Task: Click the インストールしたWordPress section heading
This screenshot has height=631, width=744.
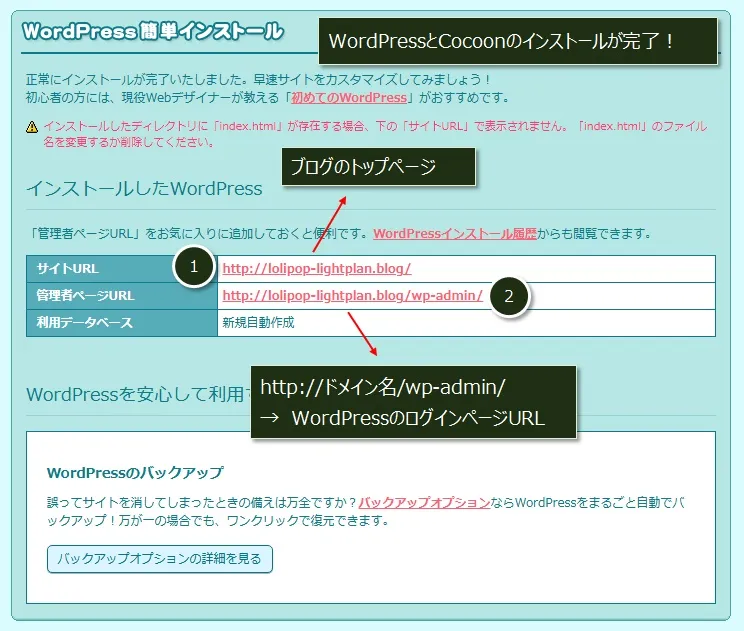Action: pos(144,189)
